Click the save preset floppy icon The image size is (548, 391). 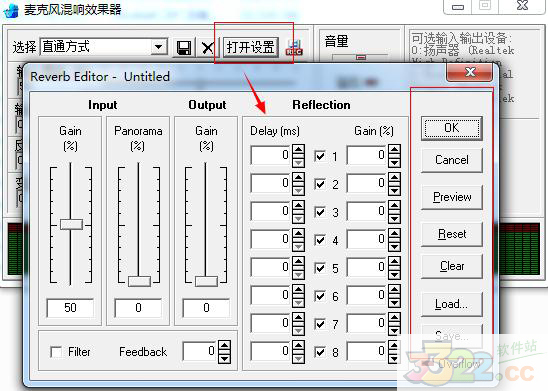[183, 47]
